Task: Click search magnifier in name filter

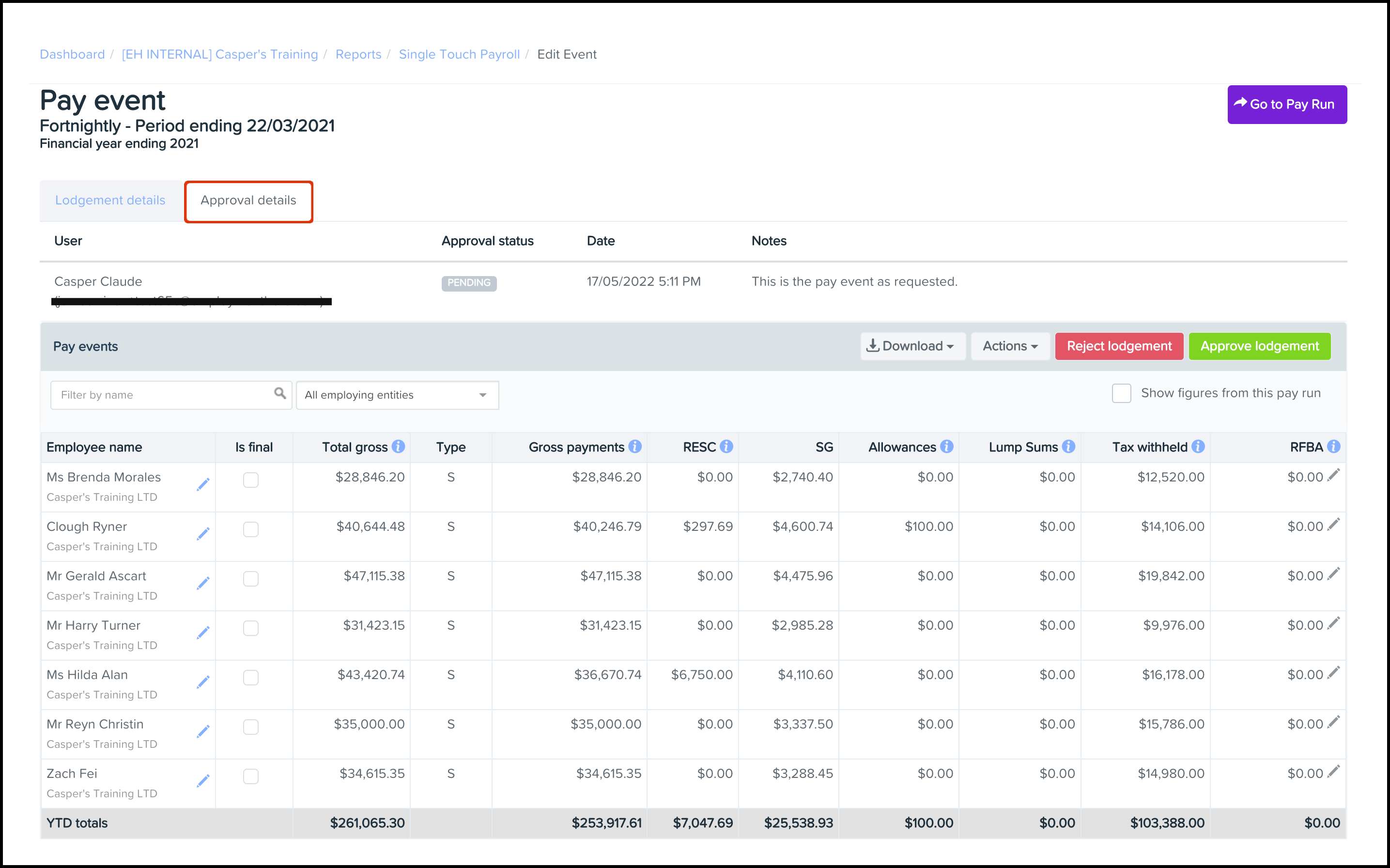Action: click(280, 394)
